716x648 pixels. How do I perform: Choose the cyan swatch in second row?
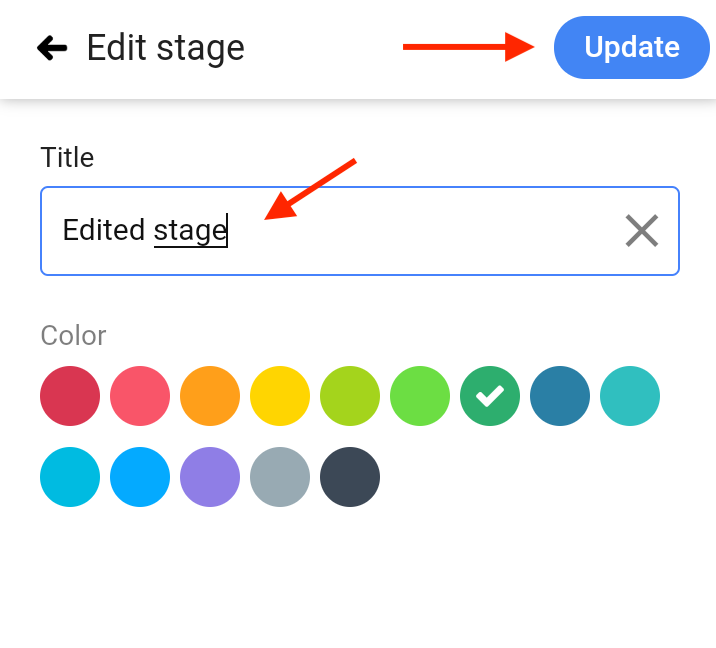pyautogui.click(x=70, y=477)
